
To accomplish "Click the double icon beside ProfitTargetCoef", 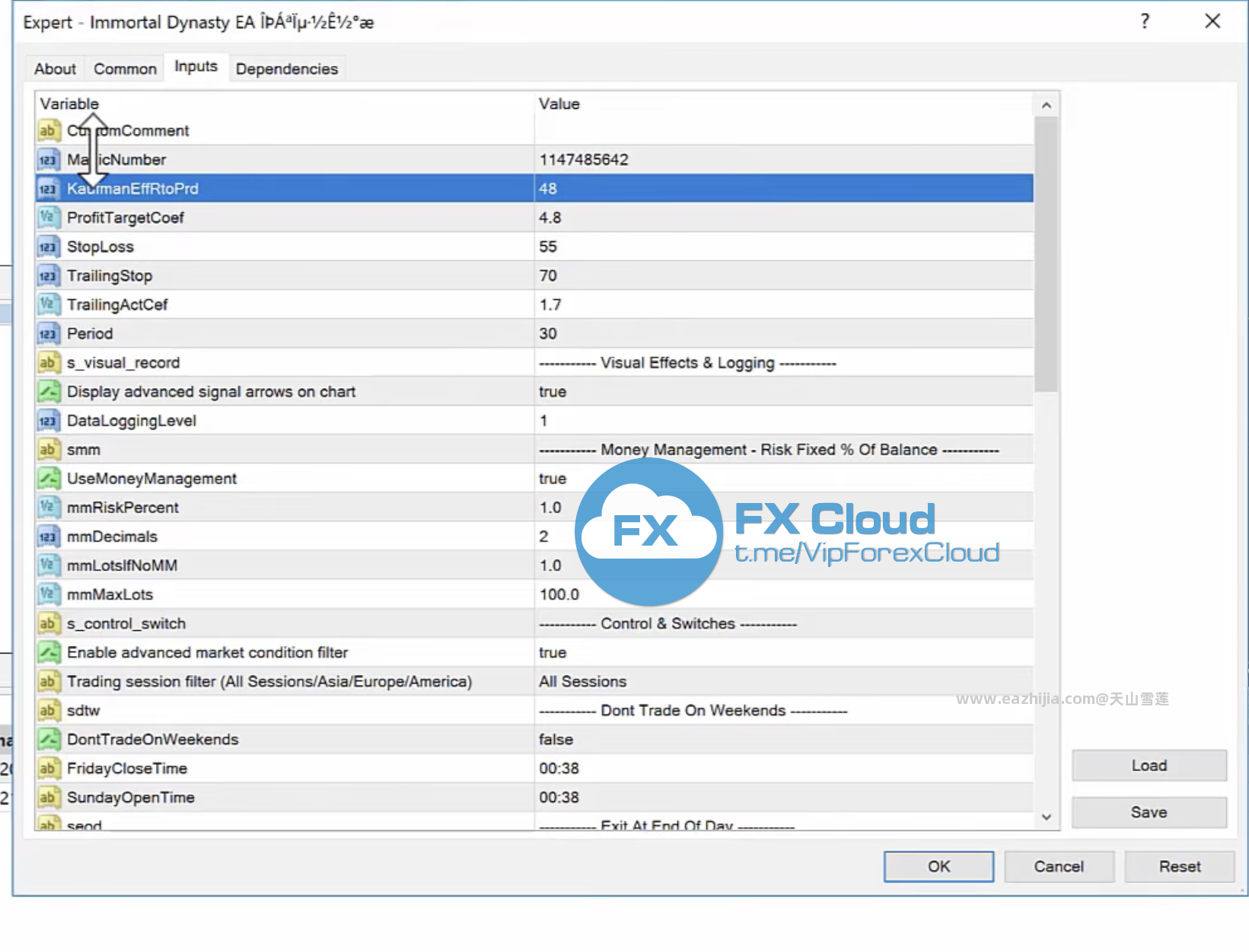I will pyautogui.click(x=48, y=218).
